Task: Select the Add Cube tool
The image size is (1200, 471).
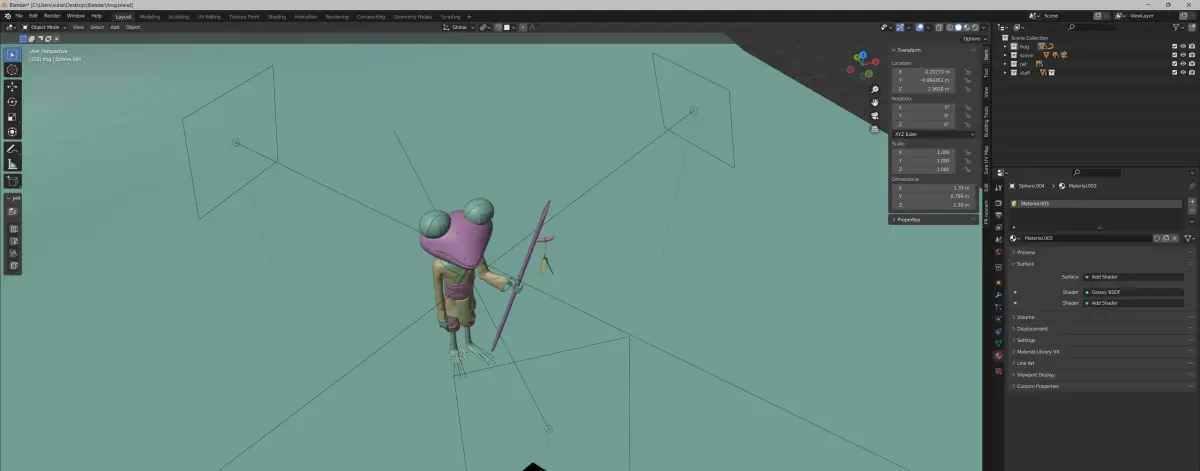Action: click(x=13, y=182)
